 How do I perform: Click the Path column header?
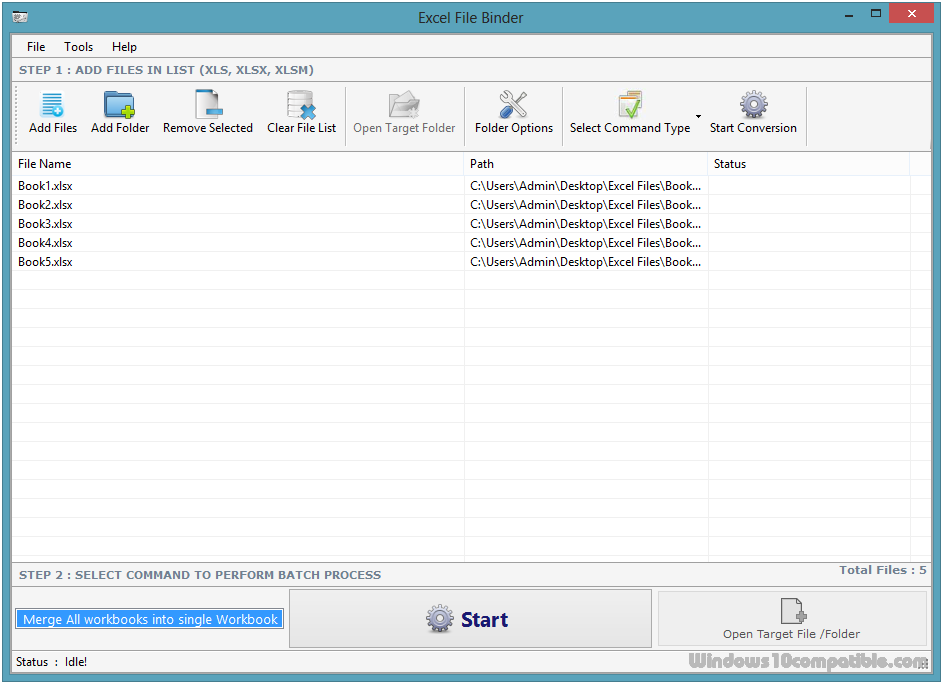coord(586,164)
